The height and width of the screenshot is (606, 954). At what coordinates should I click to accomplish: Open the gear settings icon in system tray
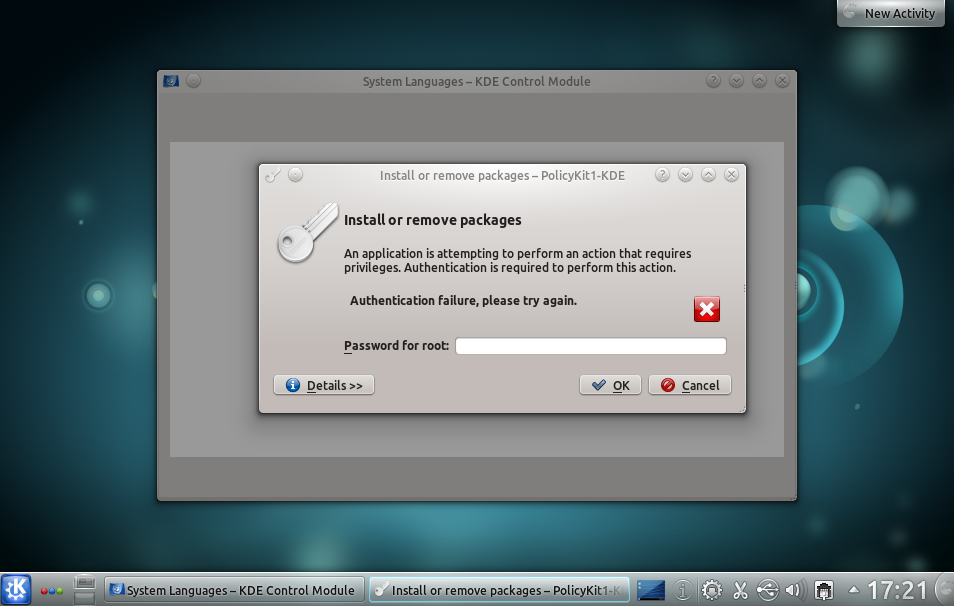pyautogui.click(x=711, y=590)
